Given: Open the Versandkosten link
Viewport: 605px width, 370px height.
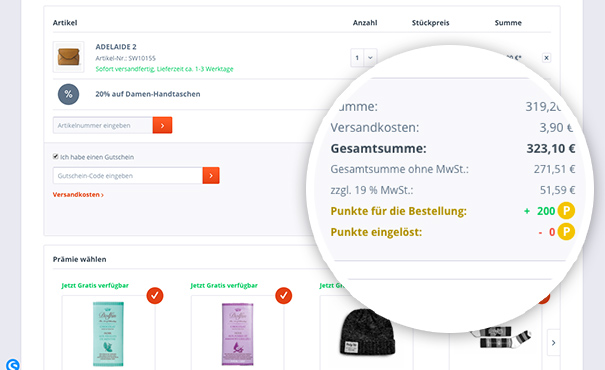Looking at the screenshot, I should pos(78,195).
